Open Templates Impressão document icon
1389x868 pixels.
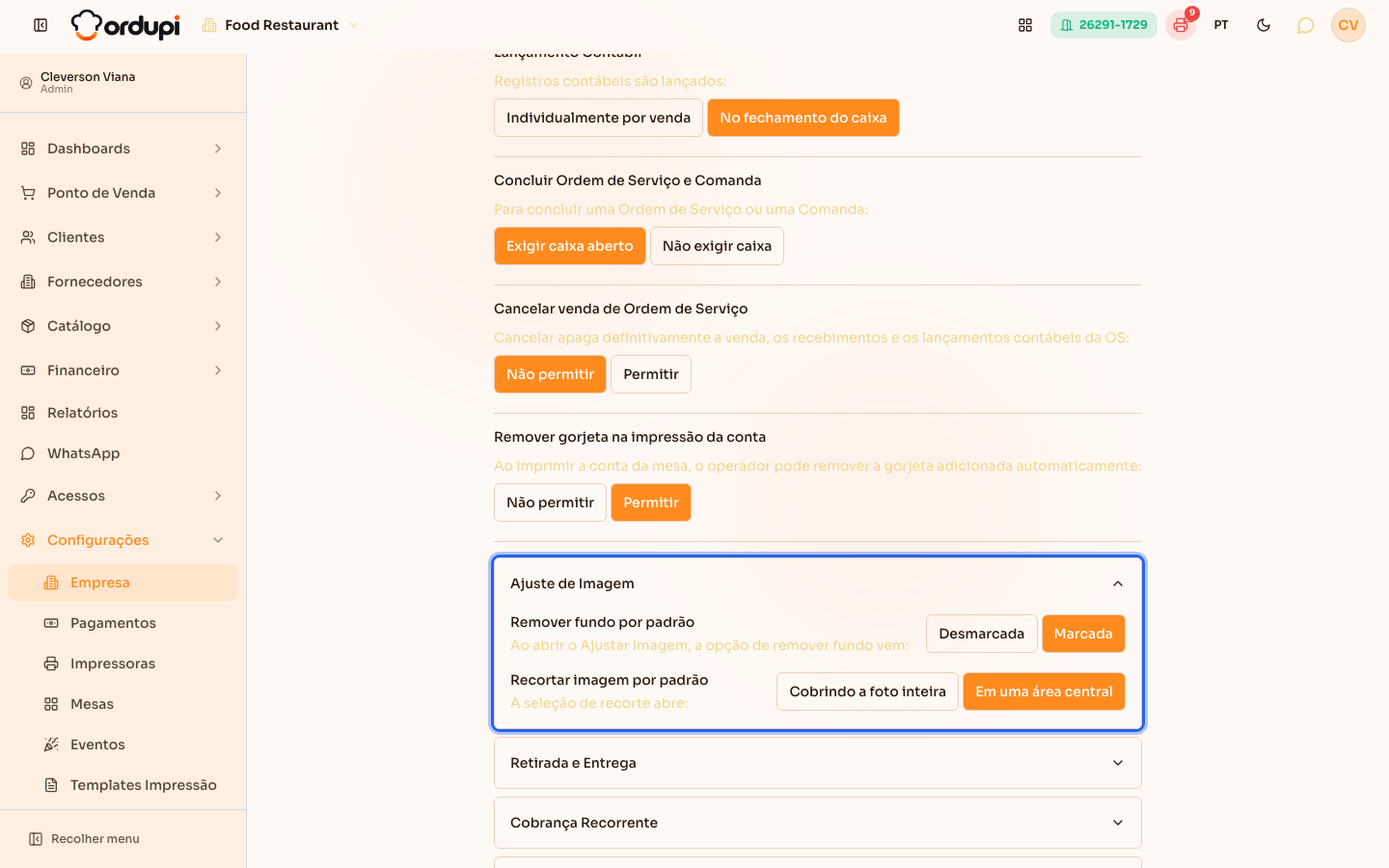pos(51,785)
